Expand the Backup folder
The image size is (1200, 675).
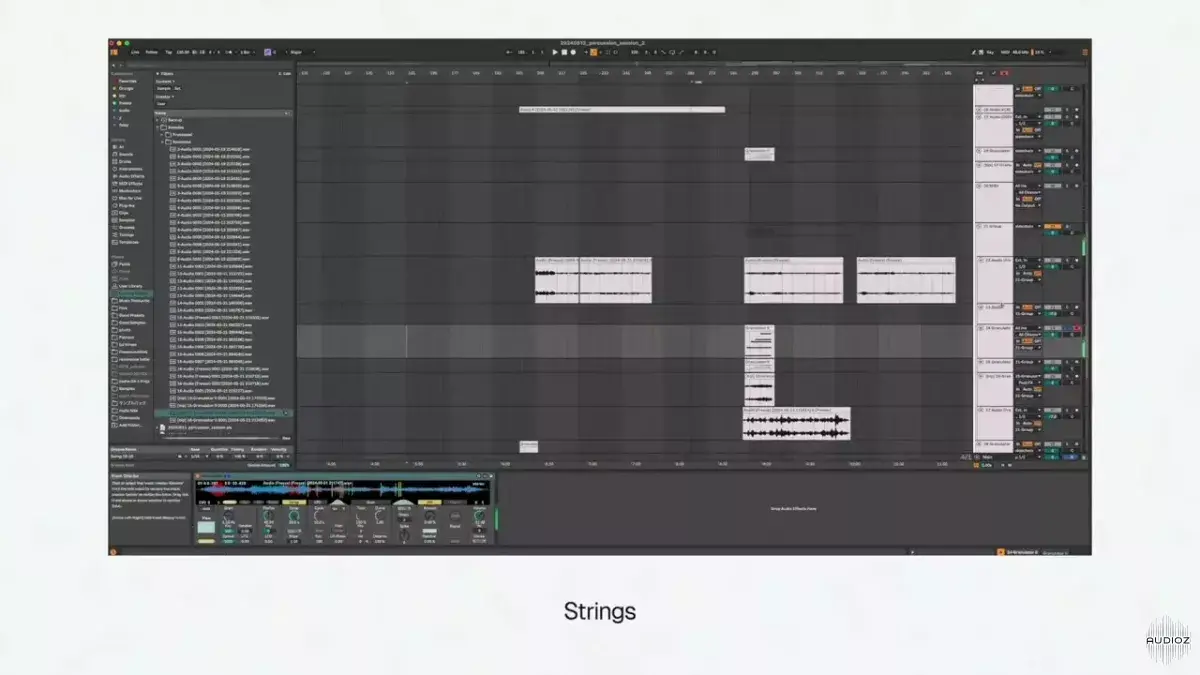(x=157, y=120)
